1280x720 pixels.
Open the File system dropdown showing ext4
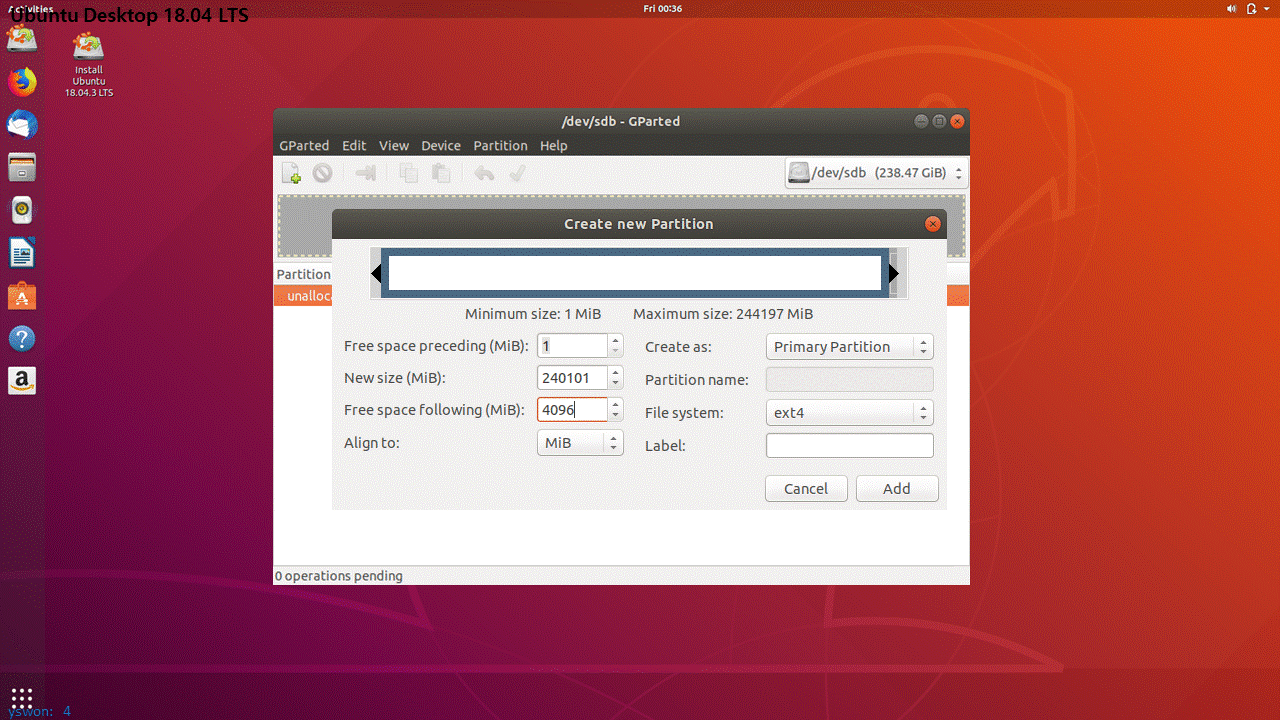pyautogui.click(x=849, y=412)
